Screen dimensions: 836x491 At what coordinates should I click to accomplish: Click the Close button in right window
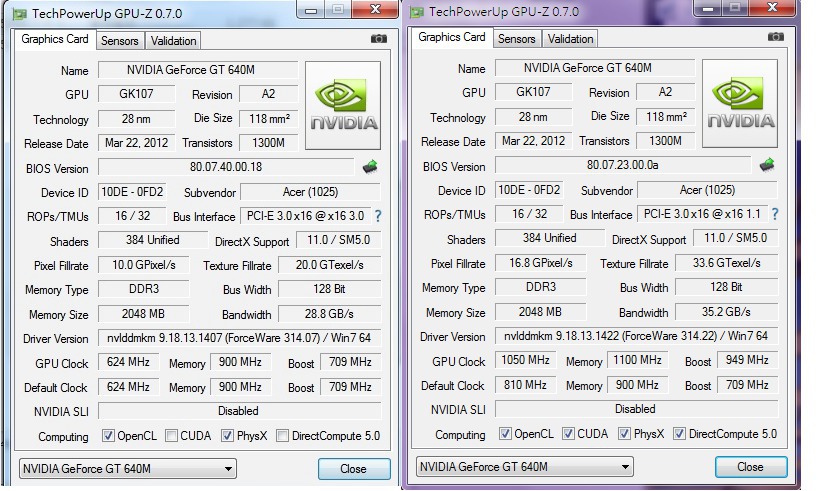(751, 466)
